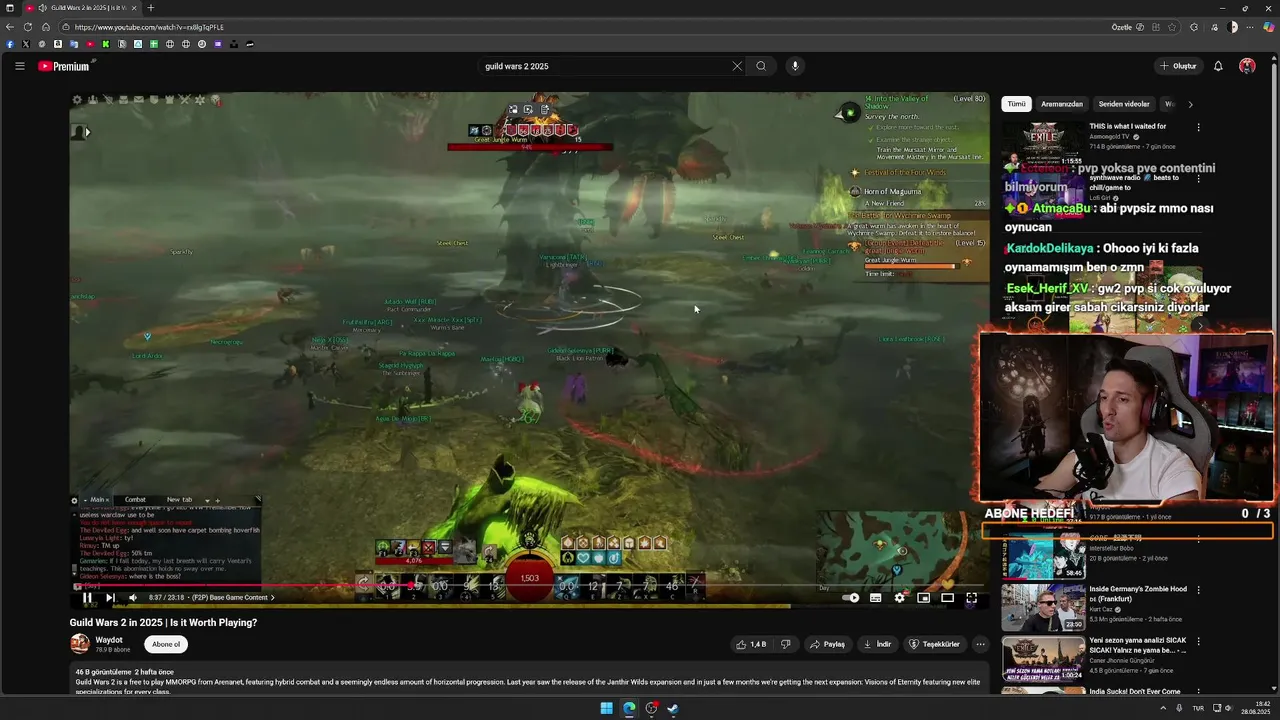Skip to the next video

[110, 598]
